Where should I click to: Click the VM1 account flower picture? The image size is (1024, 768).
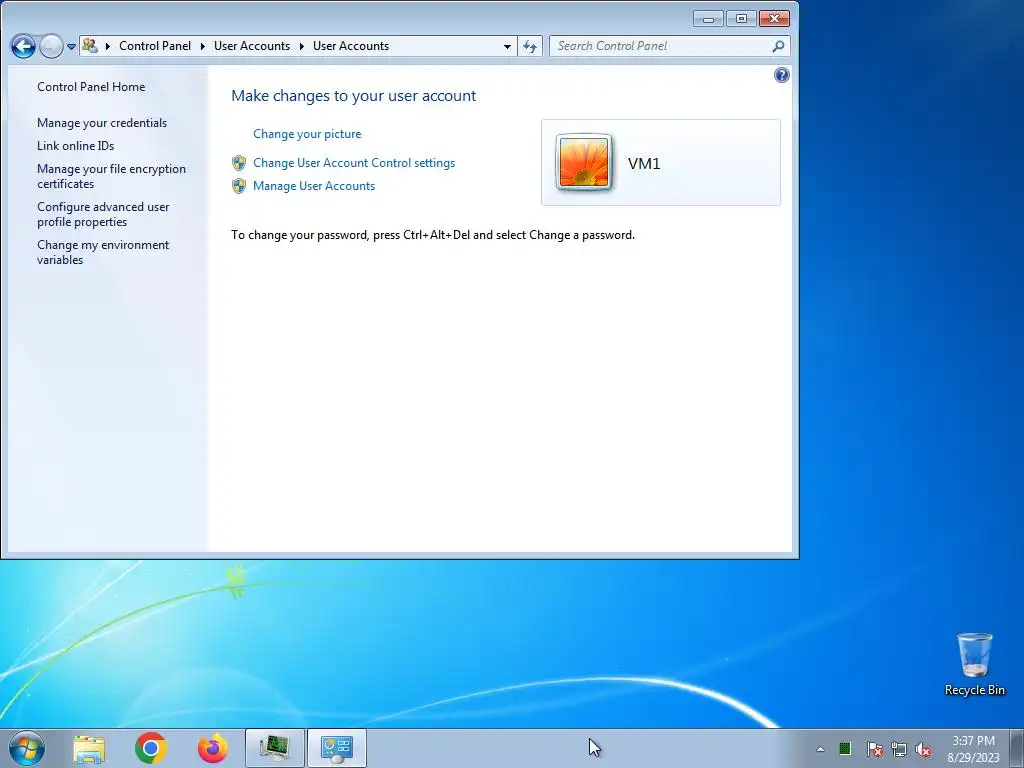(x=583, y=162)
